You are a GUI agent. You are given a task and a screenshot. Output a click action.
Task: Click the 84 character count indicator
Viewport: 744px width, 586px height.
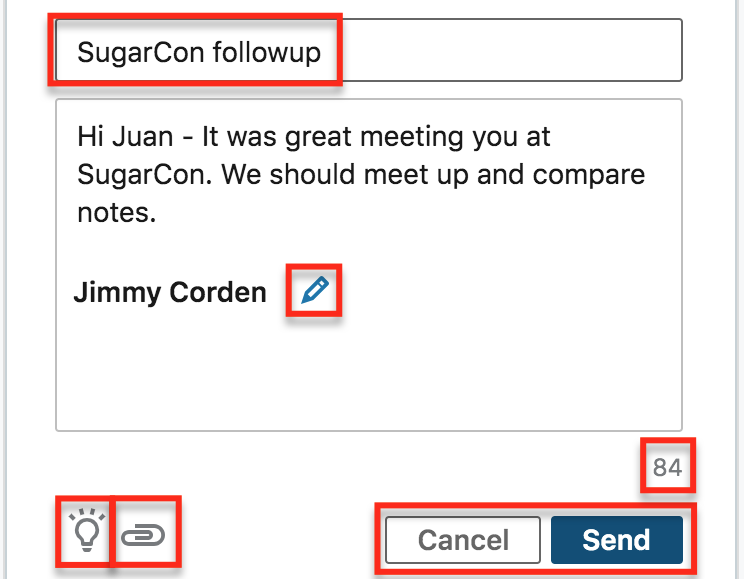(667, 467)
